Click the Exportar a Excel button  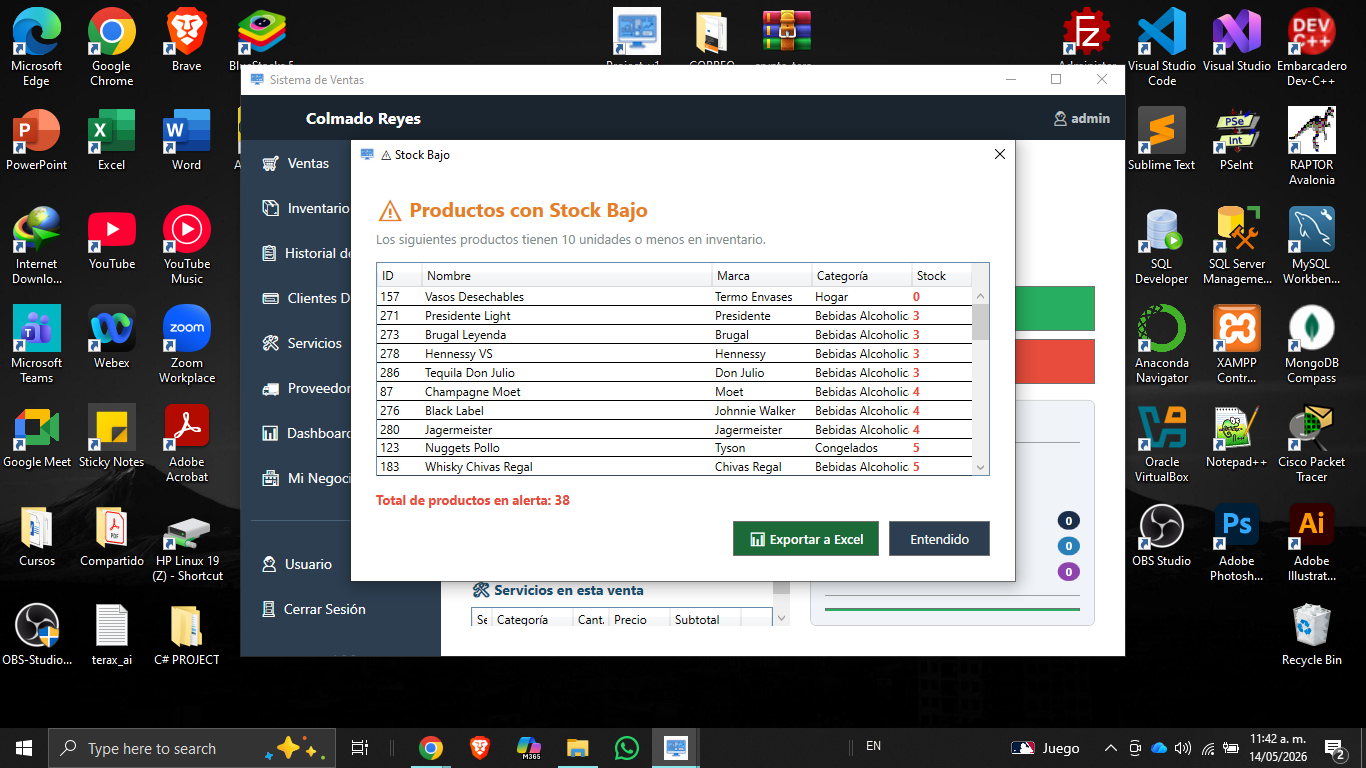click(x=806, y=539)
